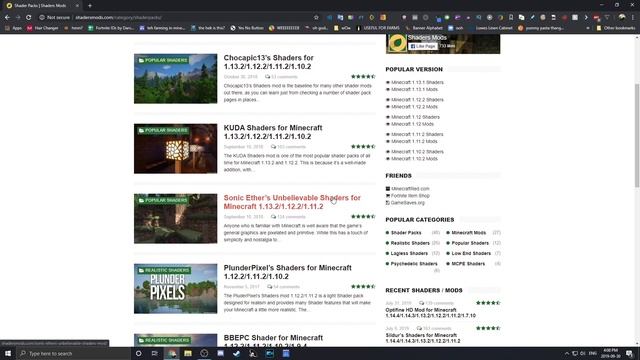The image size is (640, 360).
Task: Open Minecraft 1.13.1 Shaders link
Action: pos(417,82)
